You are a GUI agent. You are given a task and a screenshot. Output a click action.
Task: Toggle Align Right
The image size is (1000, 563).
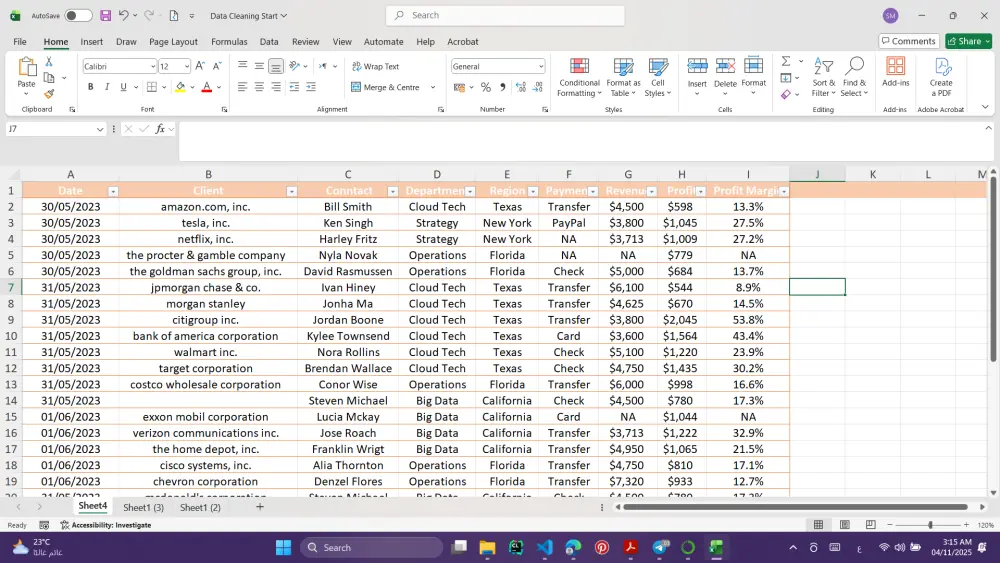[276, 87]
